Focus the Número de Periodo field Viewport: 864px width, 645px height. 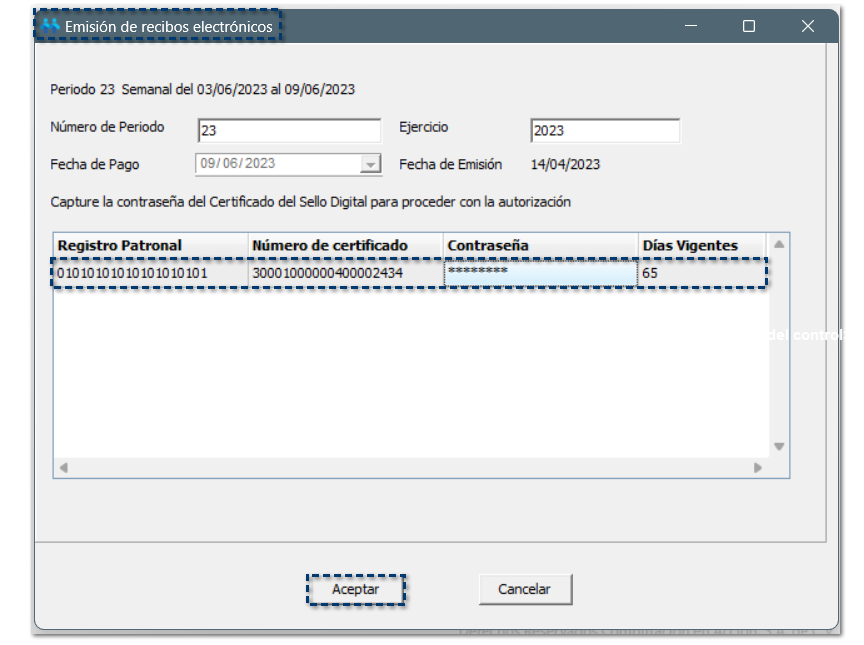[x=288, y=131]
